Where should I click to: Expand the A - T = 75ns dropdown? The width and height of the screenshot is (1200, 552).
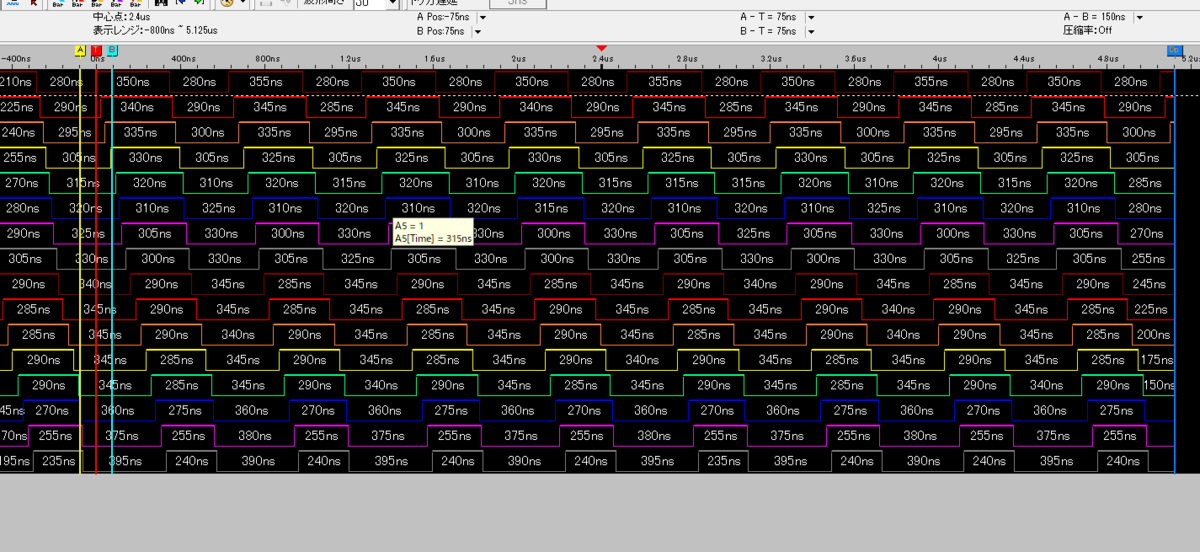click(810, 18)
